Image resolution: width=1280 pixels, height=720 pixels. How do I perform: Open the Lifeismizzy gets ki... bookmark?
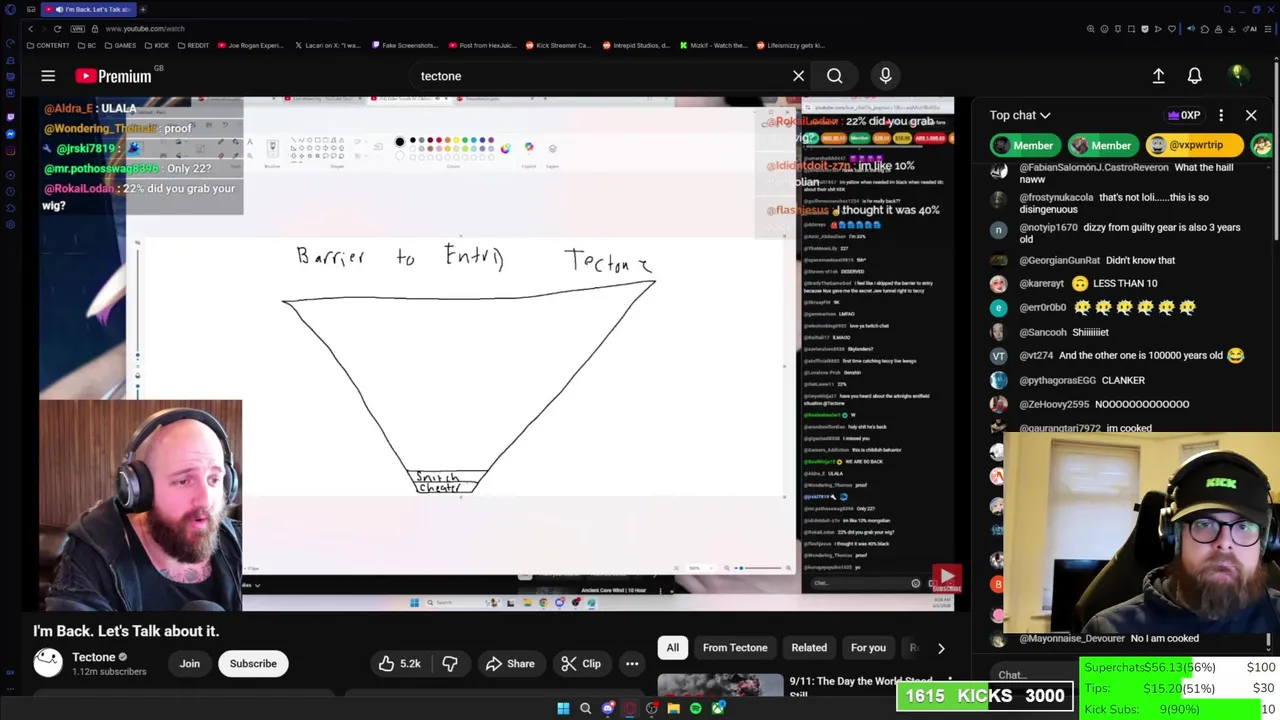coord(791,45)
